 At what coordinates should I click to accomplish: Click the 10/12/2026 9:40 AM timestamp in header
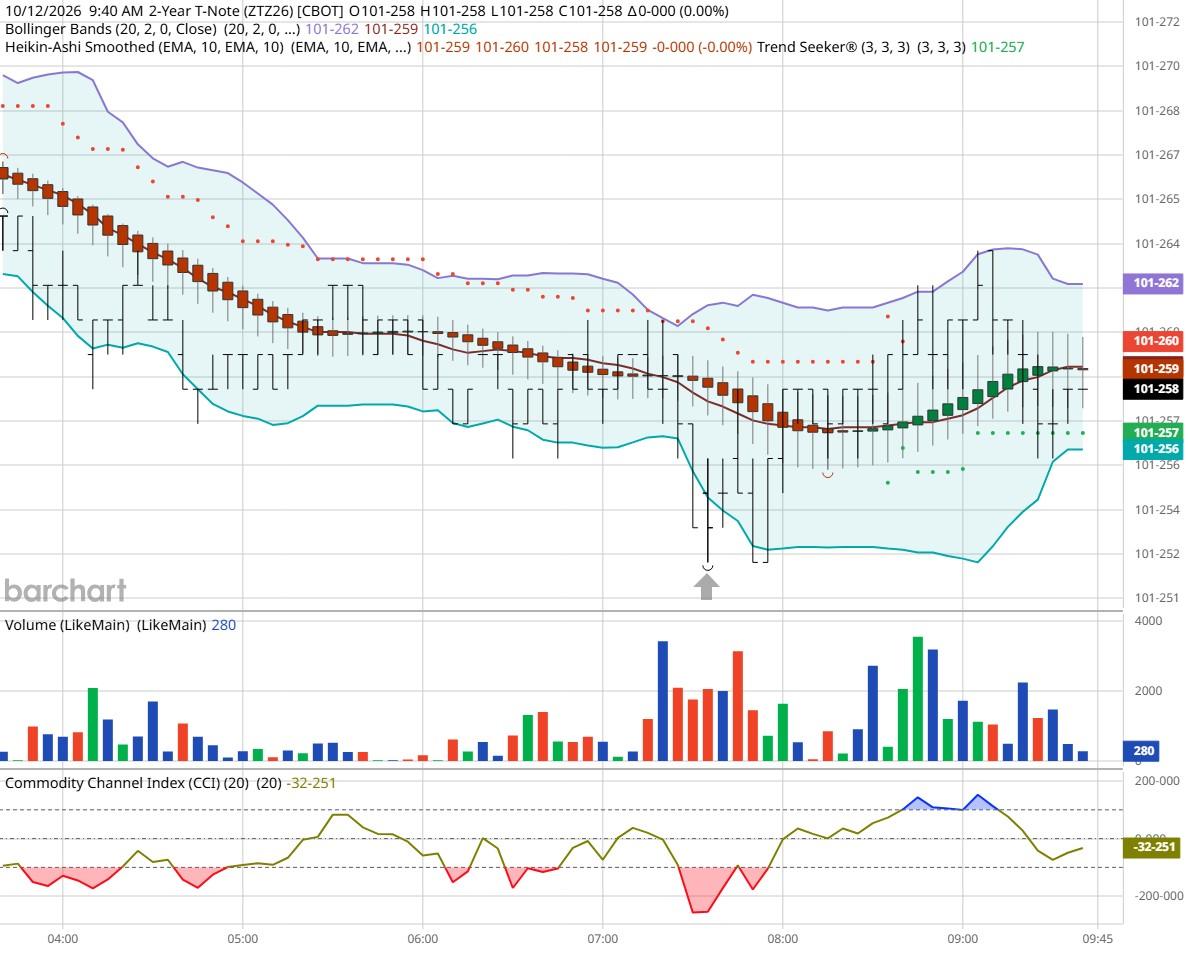click(x=73, y=11)
